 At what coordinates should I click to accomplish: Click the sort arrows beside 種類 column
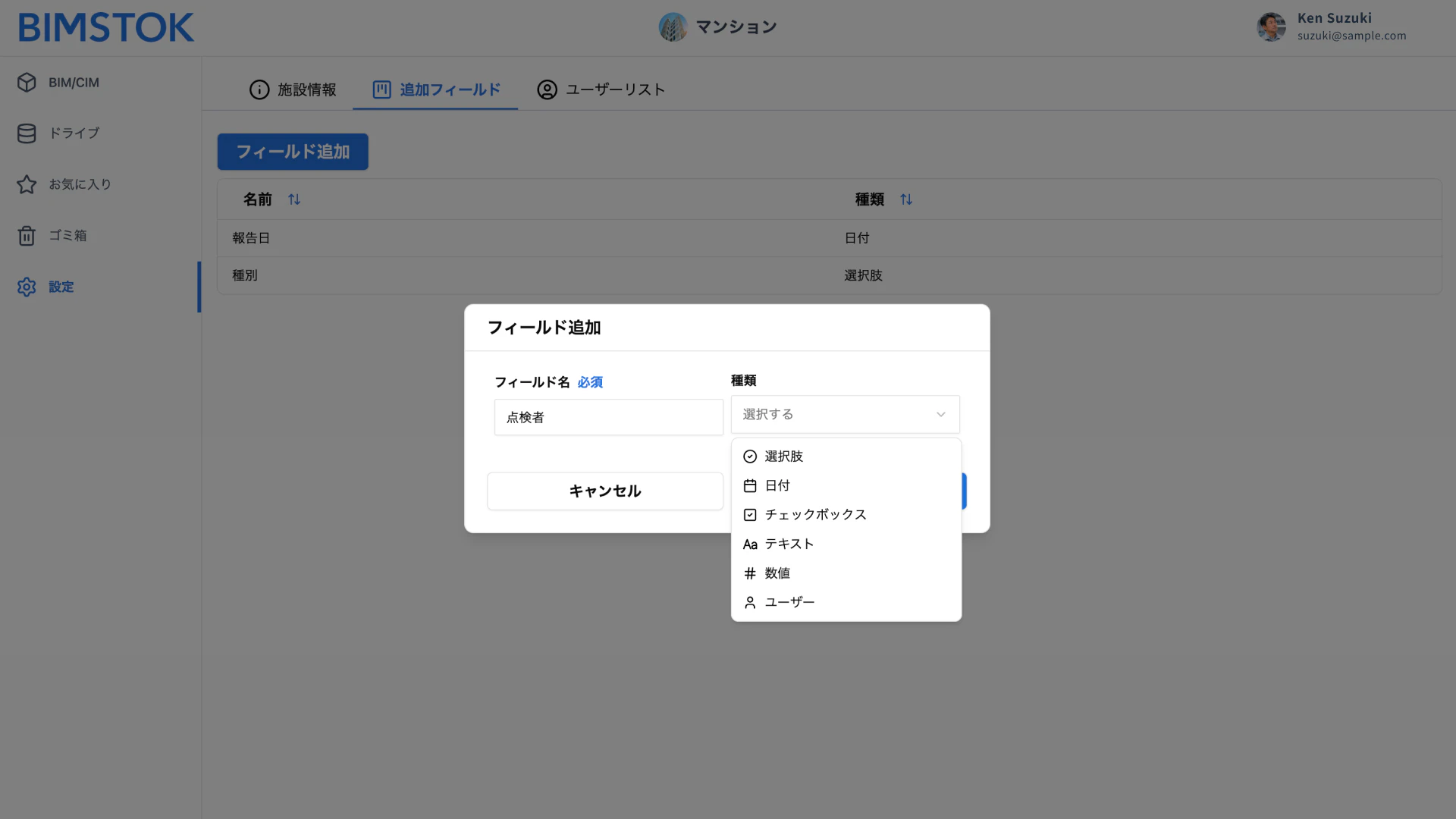pos(906,199)
